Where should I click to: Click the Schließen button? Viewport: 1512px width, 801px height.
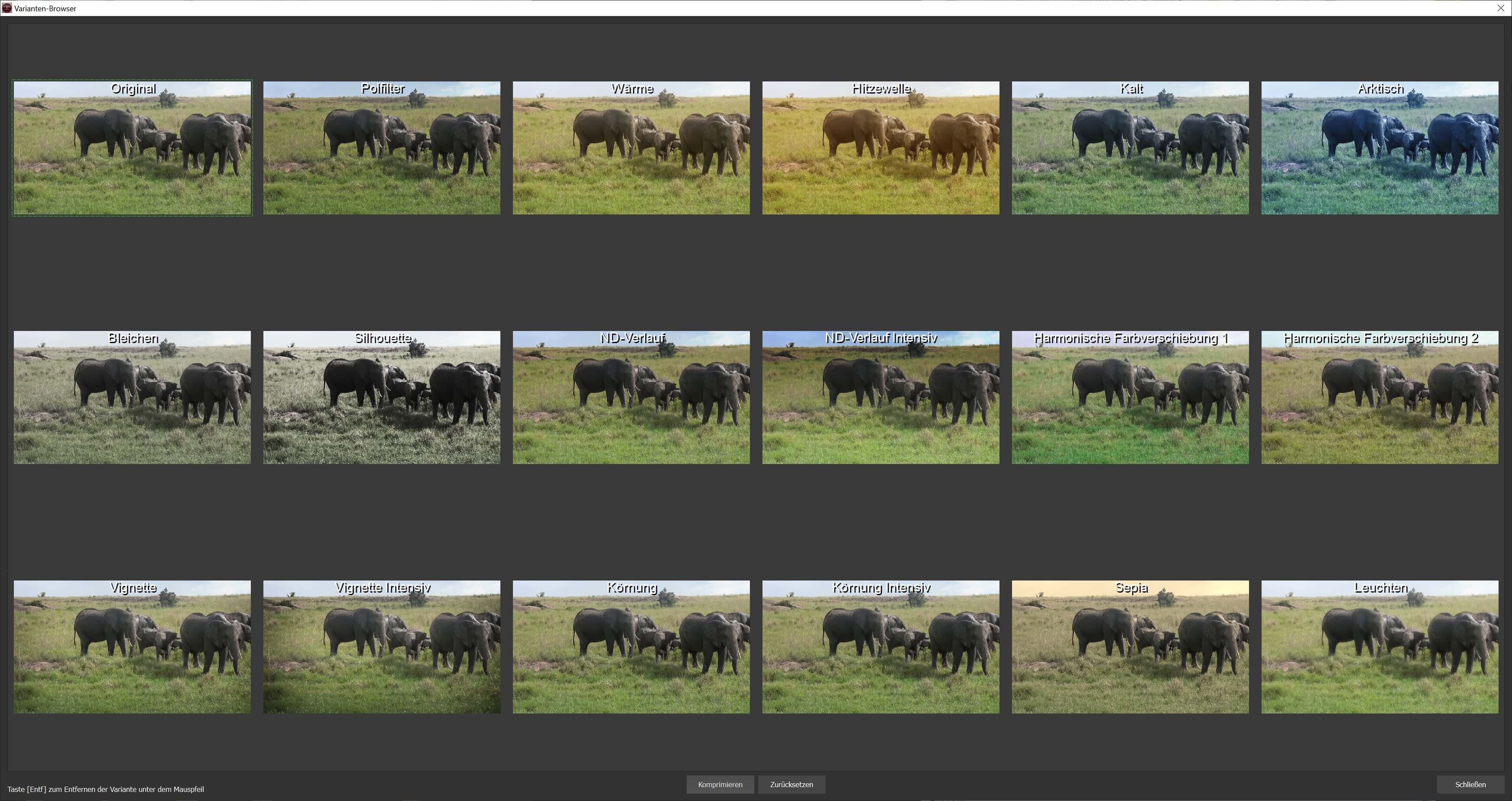click(x=1470, y=785)
